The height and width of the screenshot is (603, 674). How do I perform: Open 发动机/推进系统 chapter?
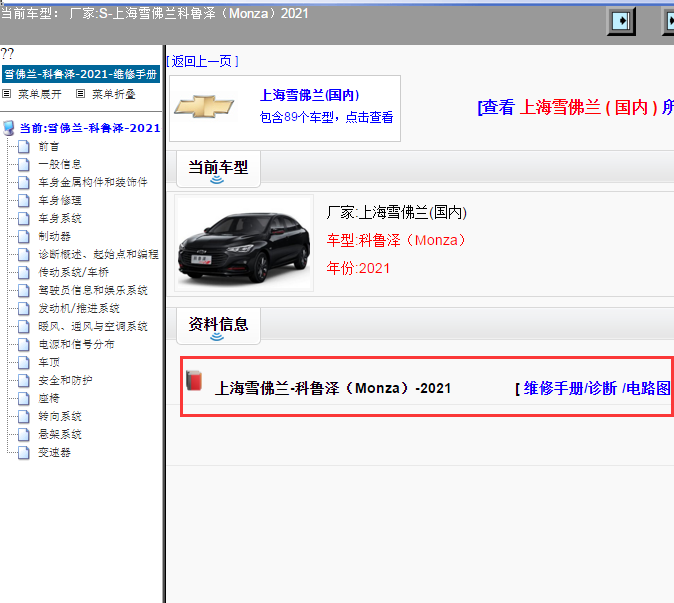coord(79,309)
